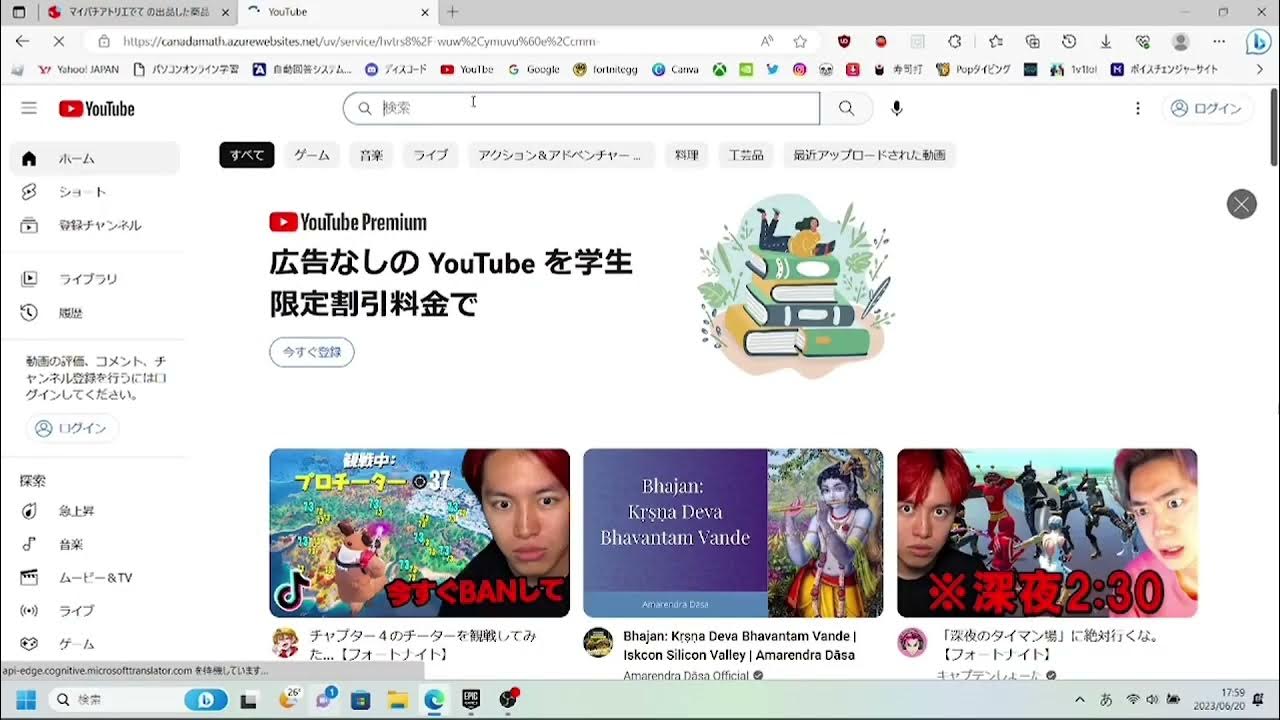The image size is (1280, 720).
Task: Click the browser address bar URL
Action: [360, 41]
